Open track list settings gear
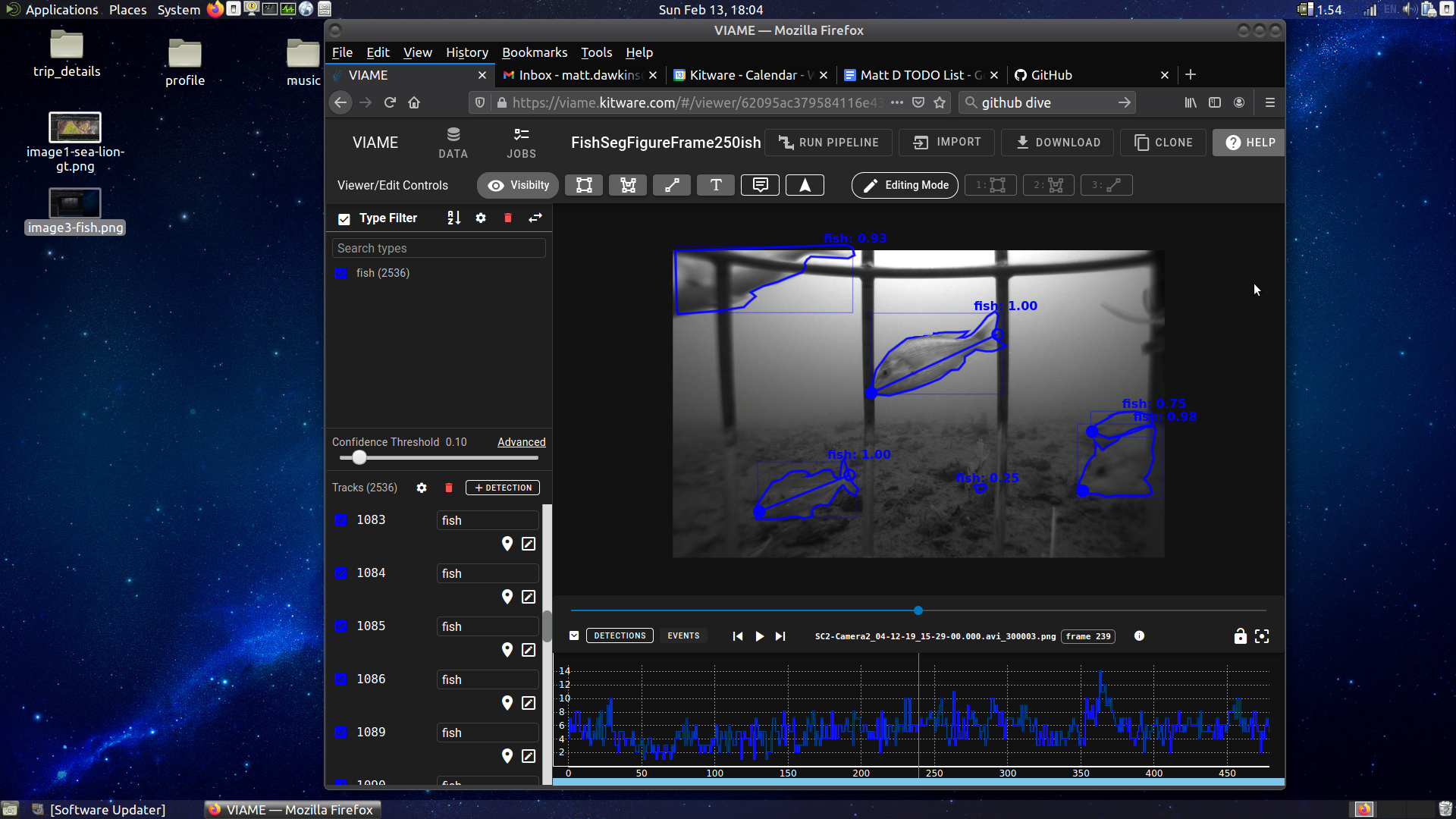The image size is (1456, 819). coord(422,488)
